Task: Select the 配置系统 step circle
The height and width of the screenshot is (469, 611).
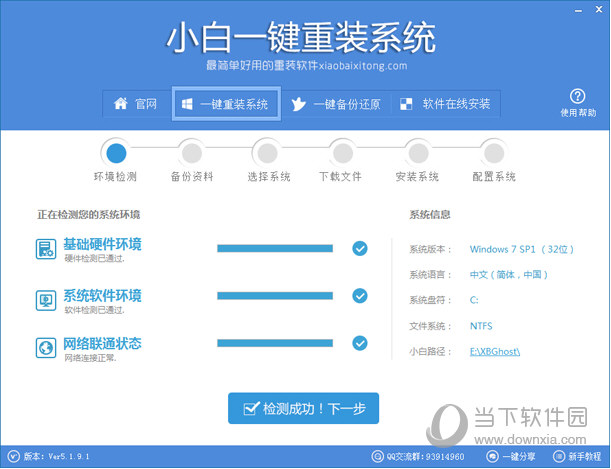Action: tap(494, 153)
